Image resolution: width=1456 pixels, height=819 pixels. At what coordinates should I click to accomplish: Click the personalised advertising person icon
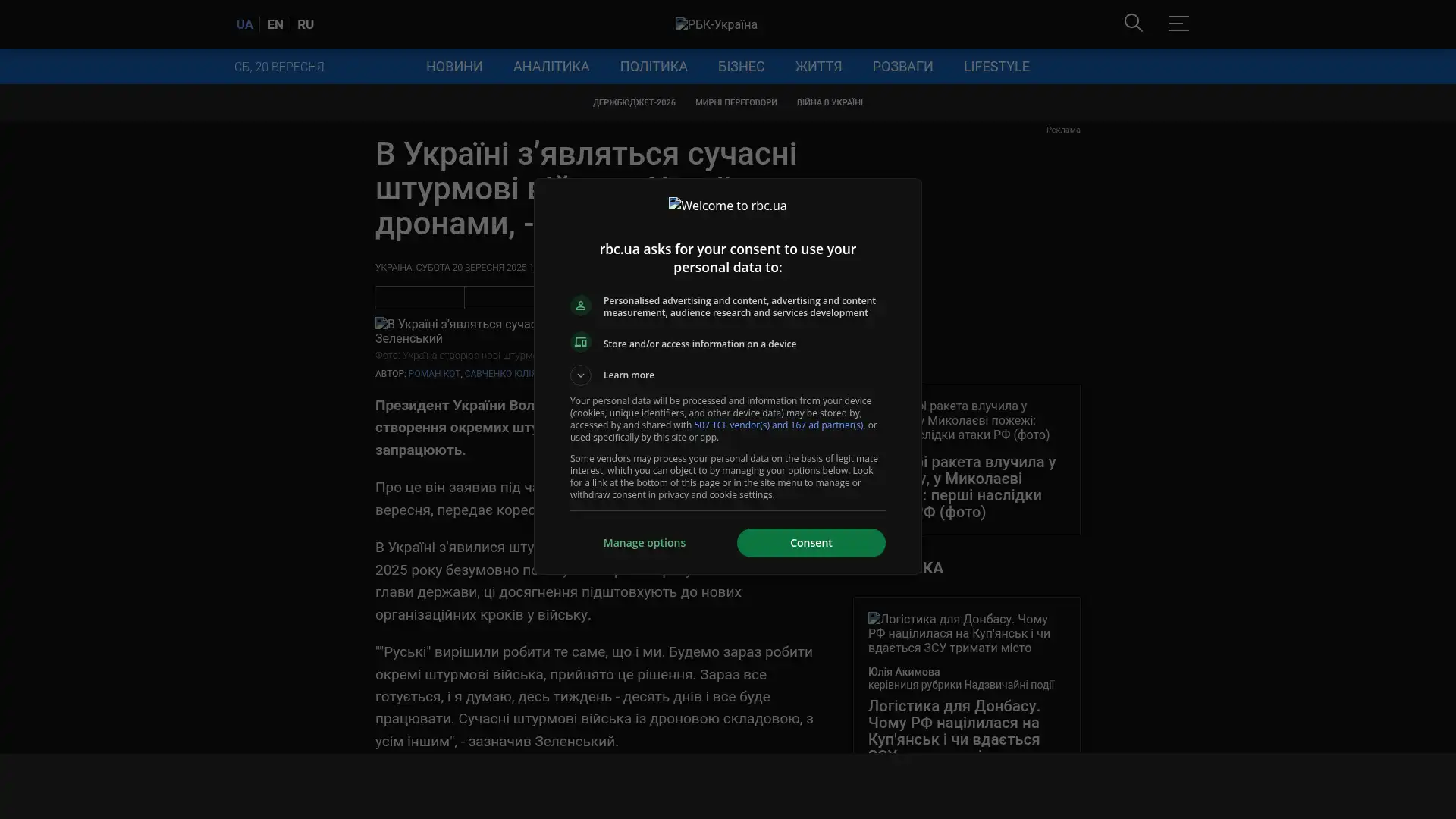click(580, 306)
